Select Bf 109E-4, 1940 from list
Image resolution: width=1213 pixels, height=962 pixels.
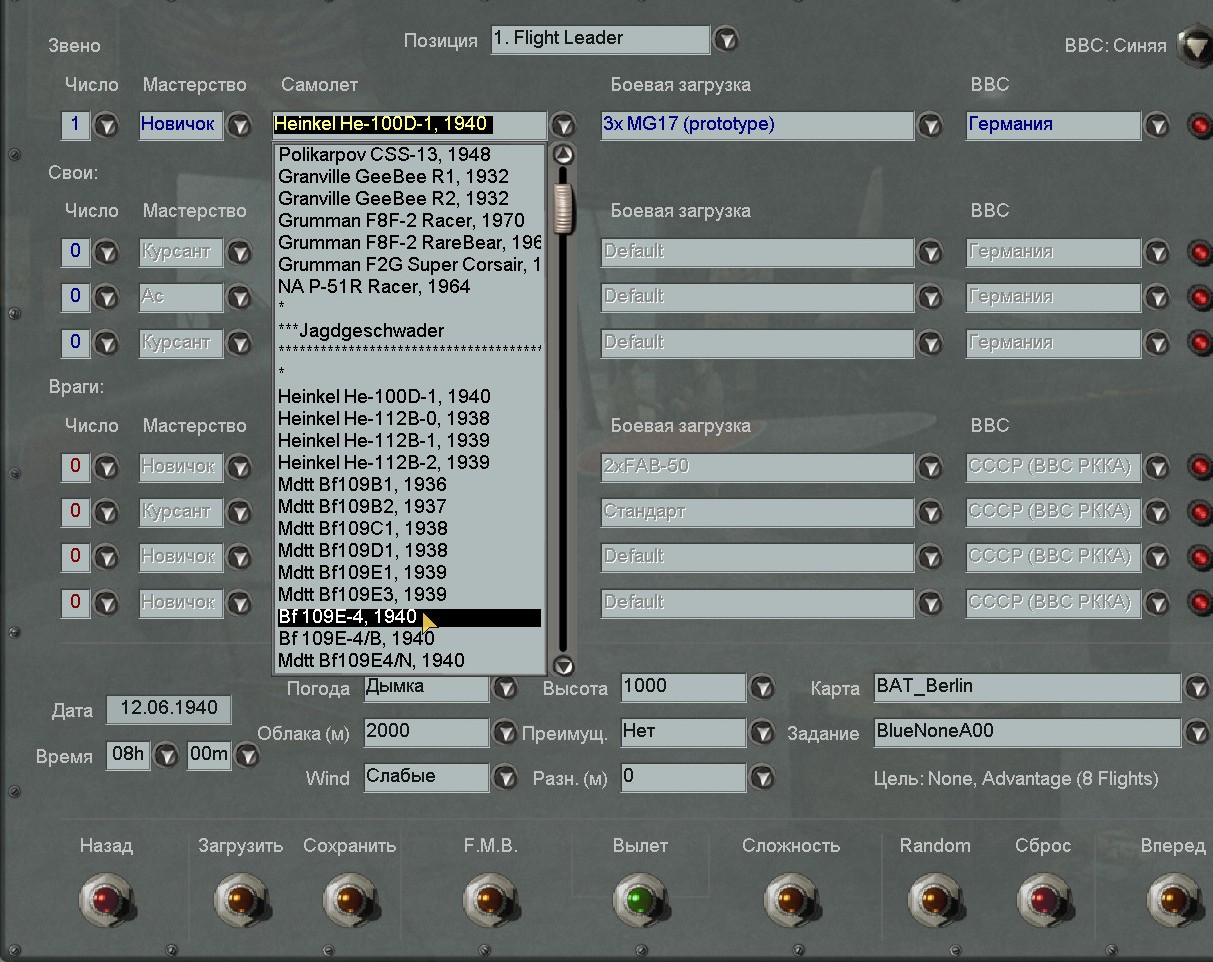[409, 617]
